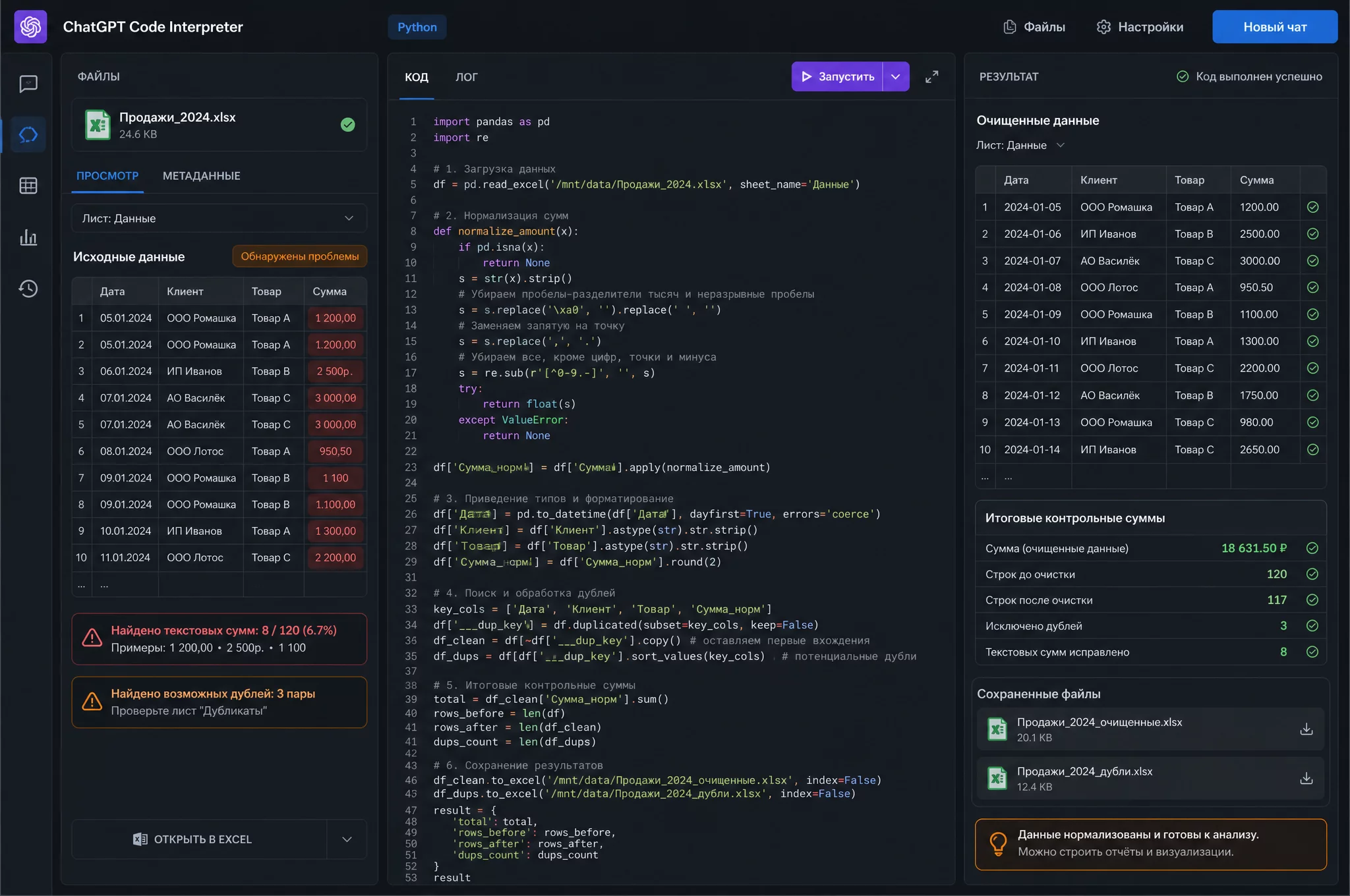
Task: Click the Excel icon of Продажи_2024.xlsx
Action: pos(98,125)
